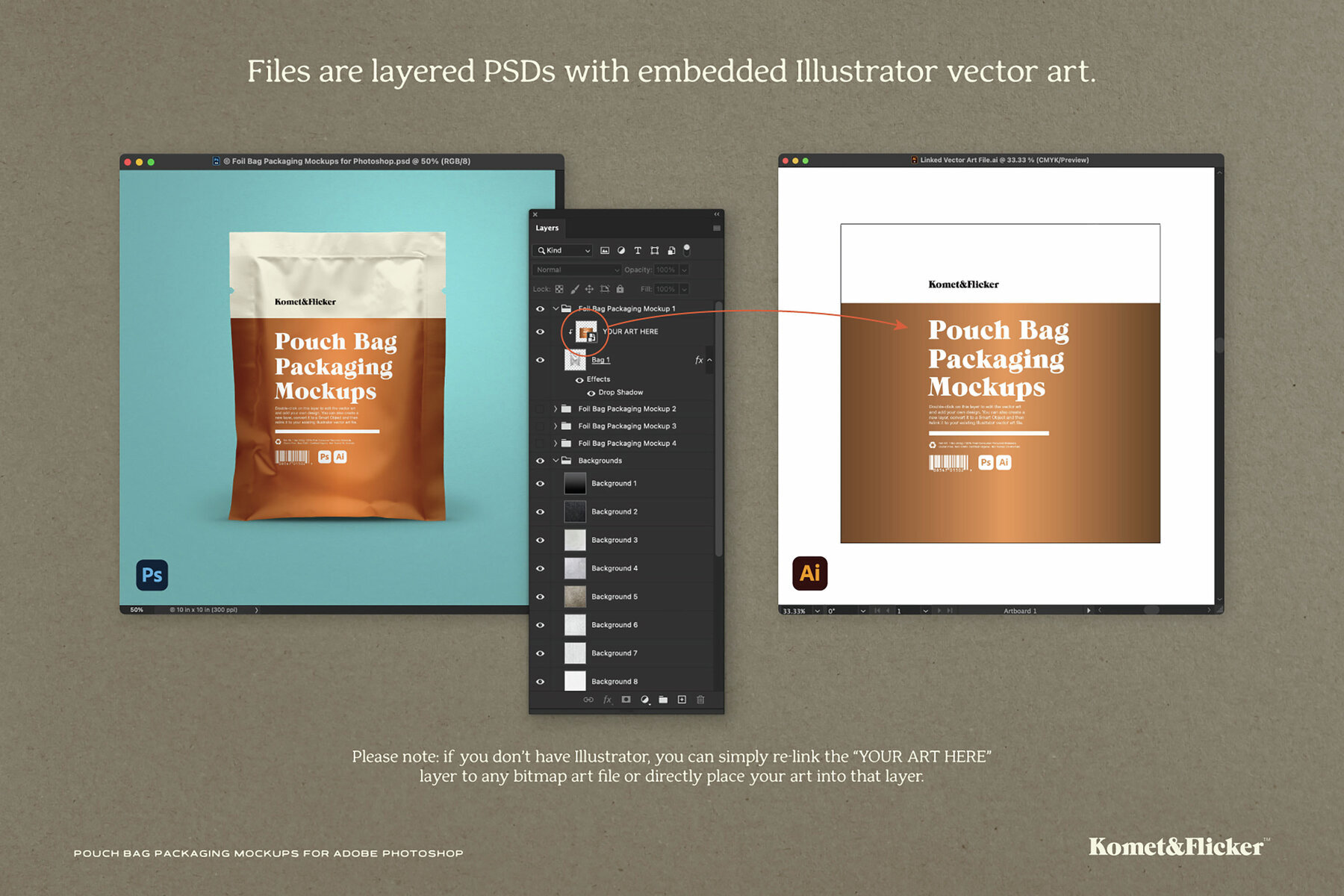Enable the lock transparent pixels icon
The height and width of the screenshot is (896, 1344).
click(559, 289)
